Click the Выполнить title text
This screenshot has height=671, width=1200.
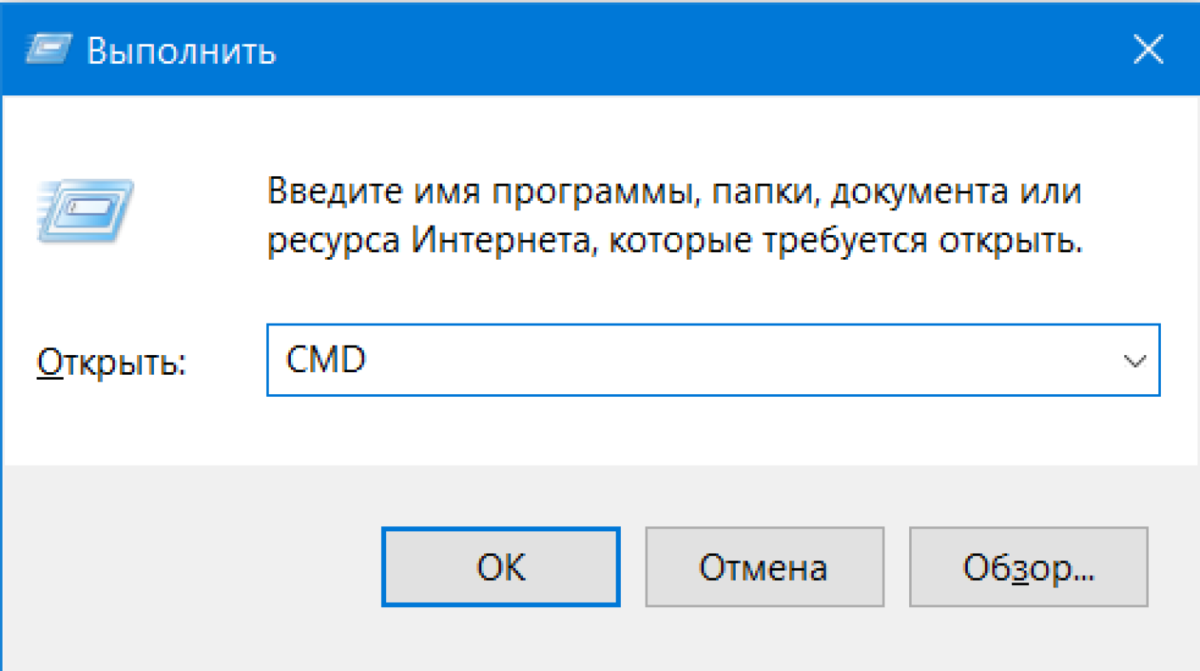(x=181, y=50)
